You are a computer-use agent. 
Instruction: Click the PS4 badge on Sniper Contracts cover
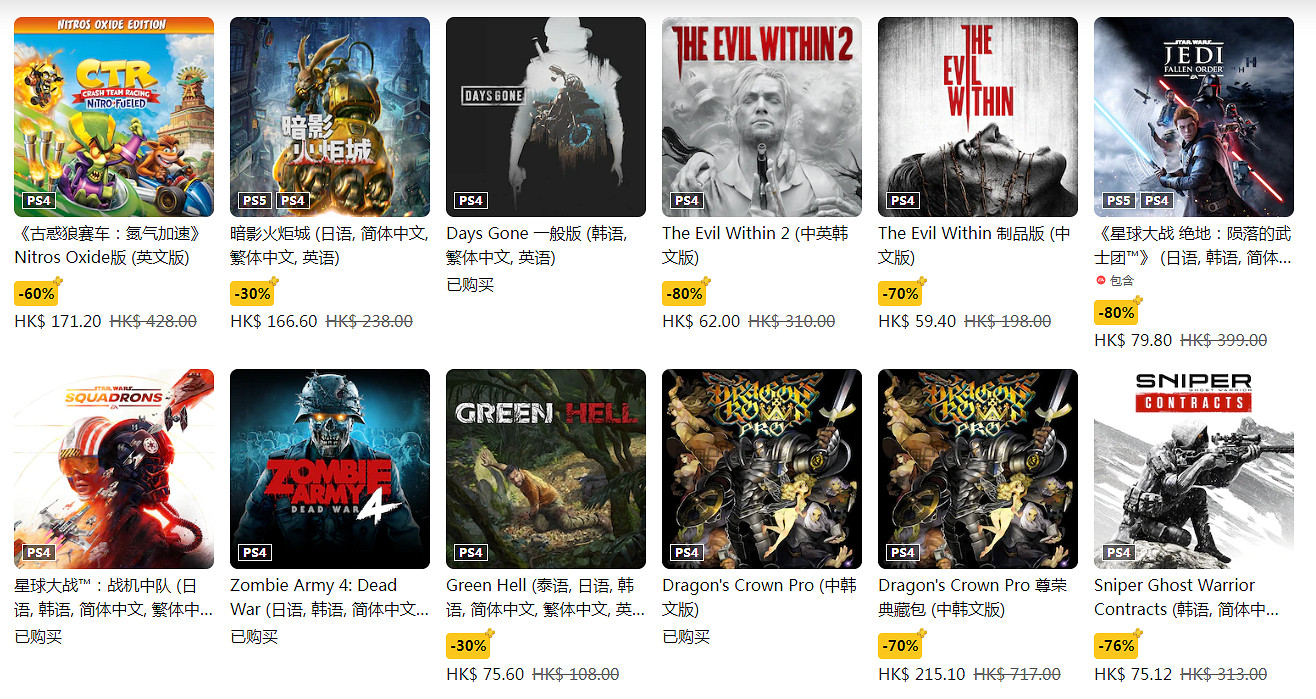point(1119,552)
